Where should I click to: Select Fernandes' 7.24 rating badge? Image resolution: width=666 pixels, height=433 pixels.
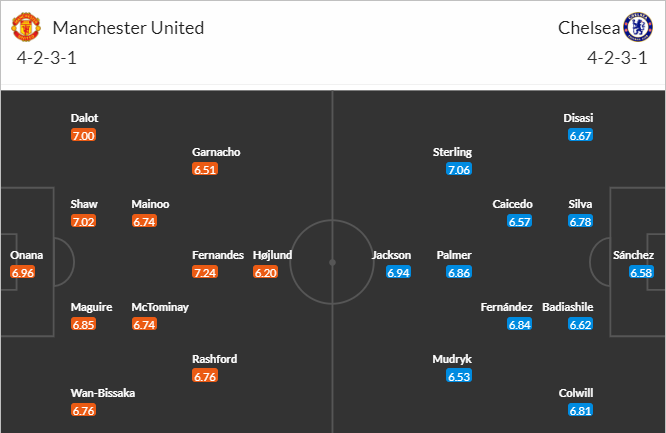(205, 272)
